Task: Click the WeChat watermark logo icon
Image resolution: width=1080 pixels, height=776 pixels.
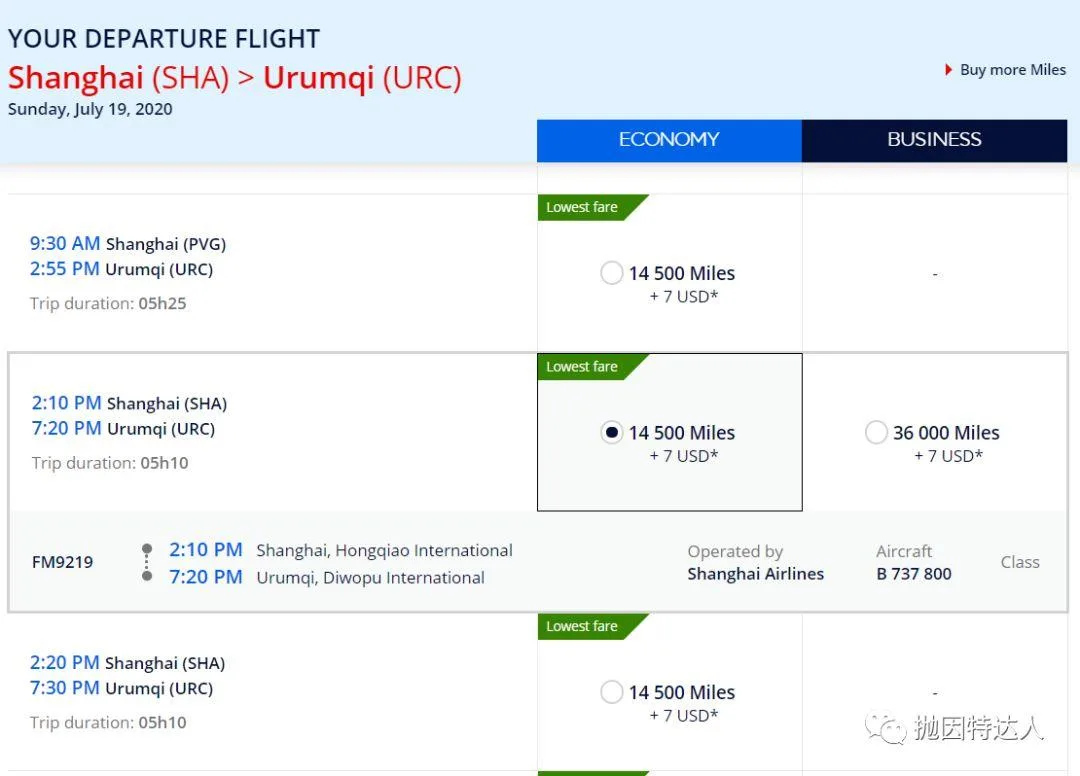Action: (x=886, y=728)
